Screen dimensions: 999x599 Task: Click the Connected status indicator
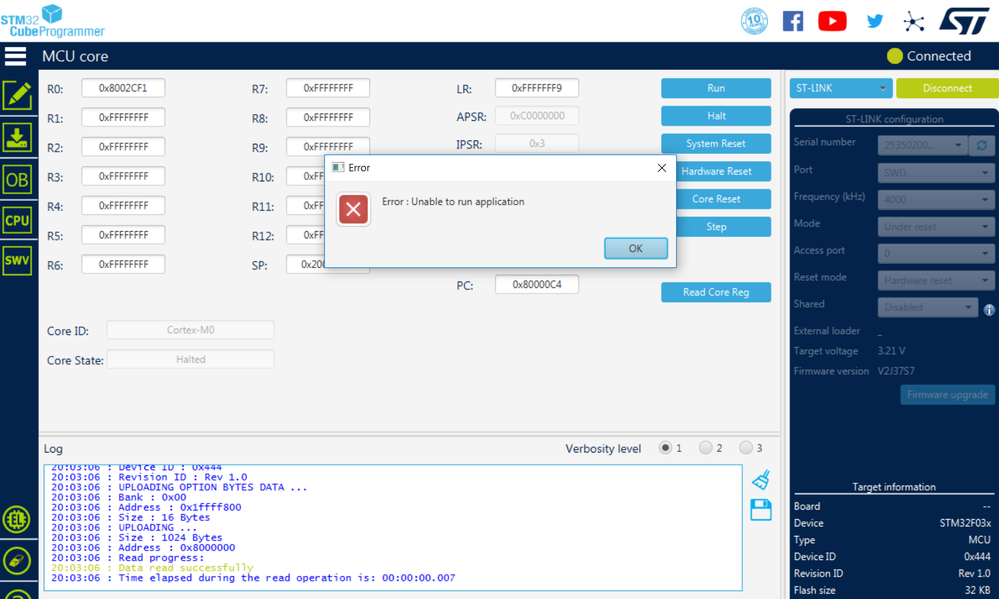[929, 56]
